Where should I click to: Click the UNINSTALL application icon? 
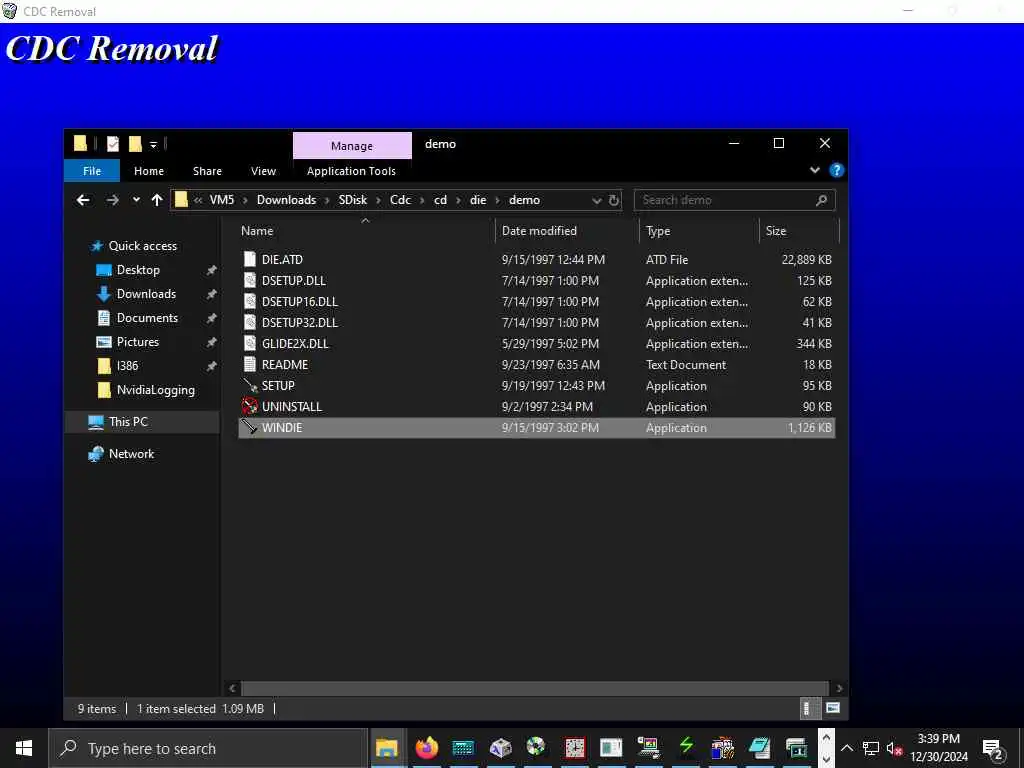click(x=249, y=406)
